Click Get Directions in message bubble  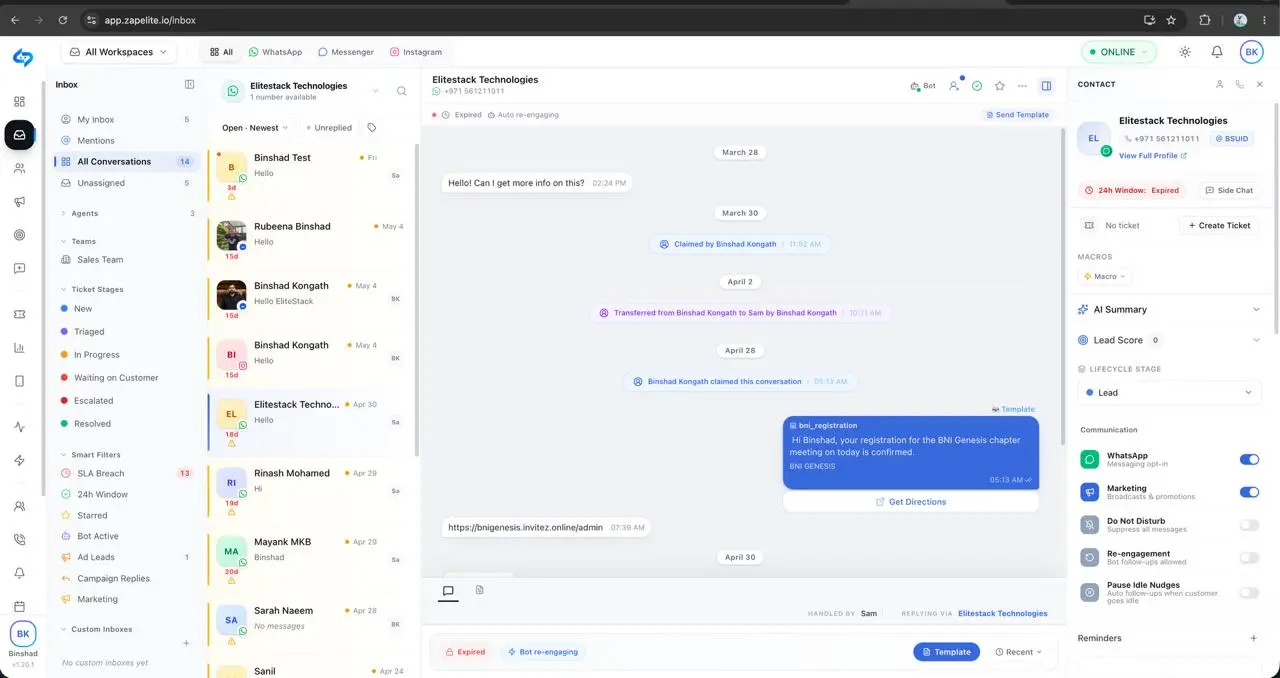tap(911, 502)
